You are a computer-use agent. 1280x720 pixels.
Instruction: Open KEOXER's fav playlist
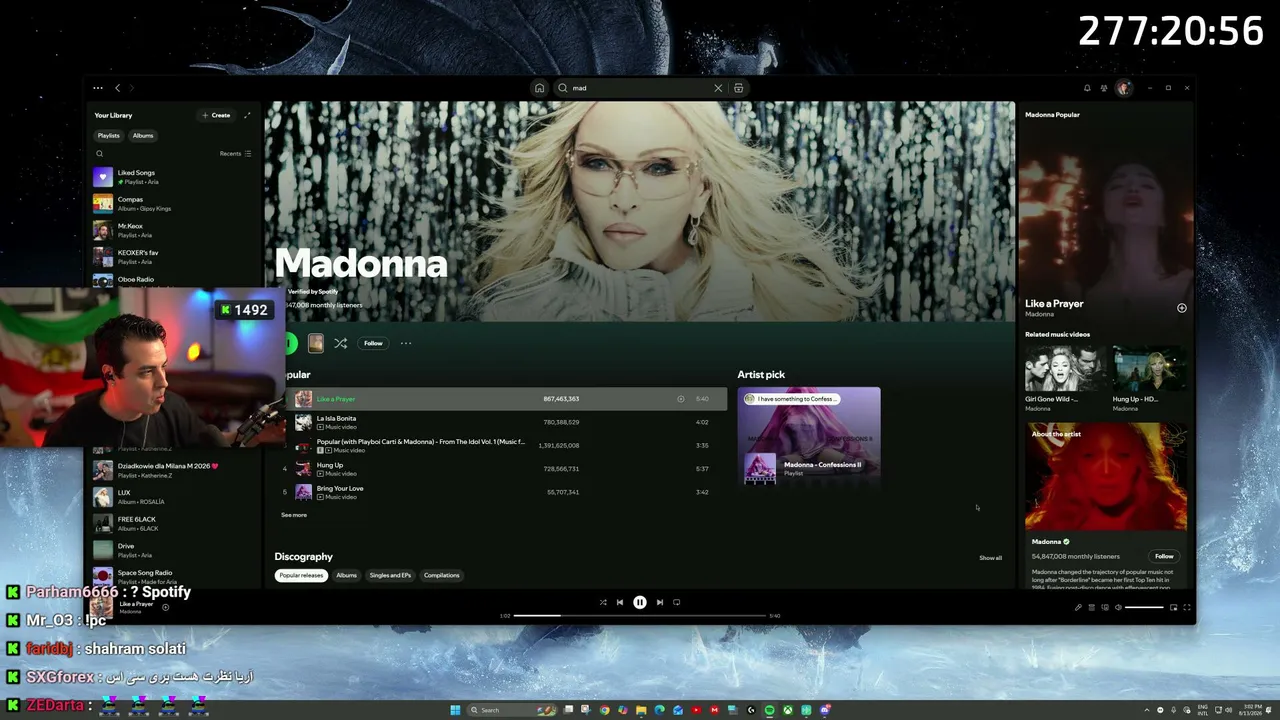(x=172, y=257)
